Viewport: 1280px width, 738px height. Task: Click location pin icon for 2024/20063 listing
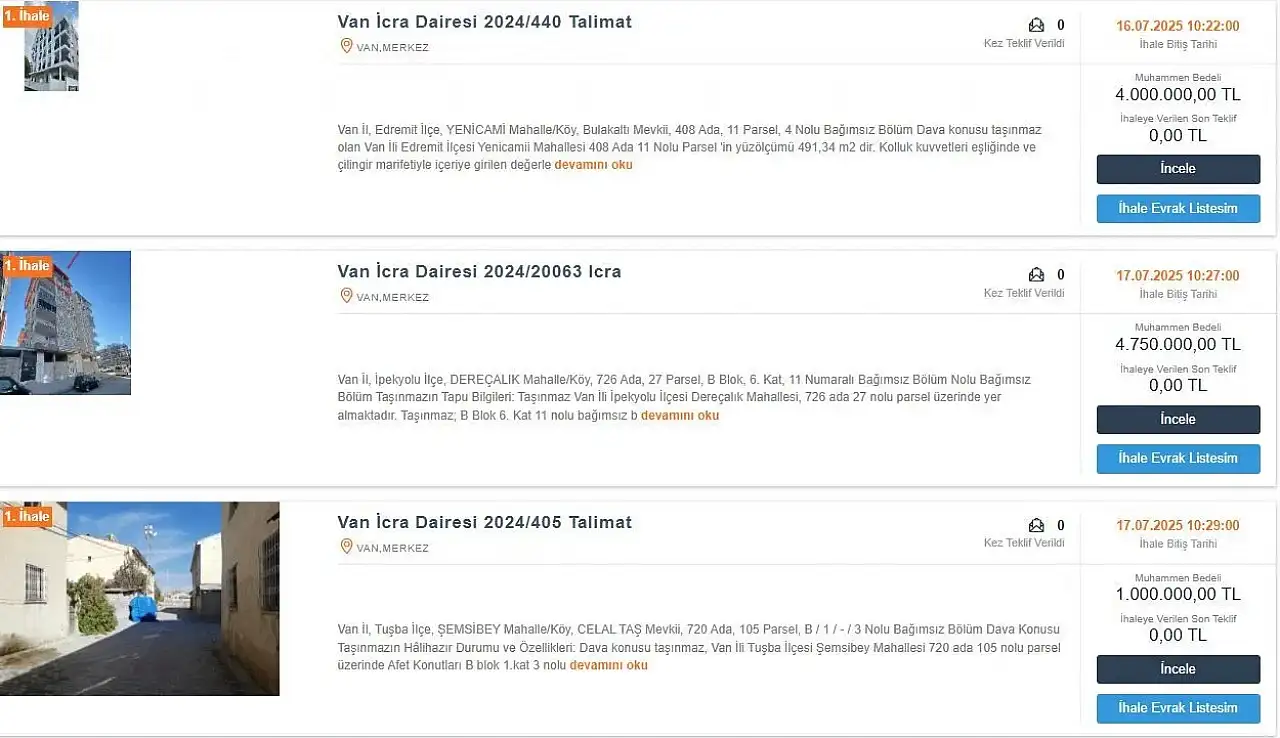tap(346, 296)
